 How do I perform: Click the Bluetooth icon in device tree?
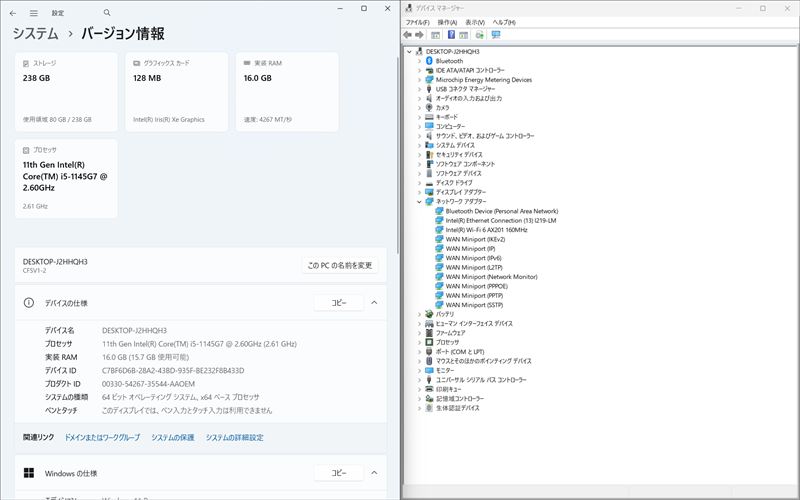429,61
